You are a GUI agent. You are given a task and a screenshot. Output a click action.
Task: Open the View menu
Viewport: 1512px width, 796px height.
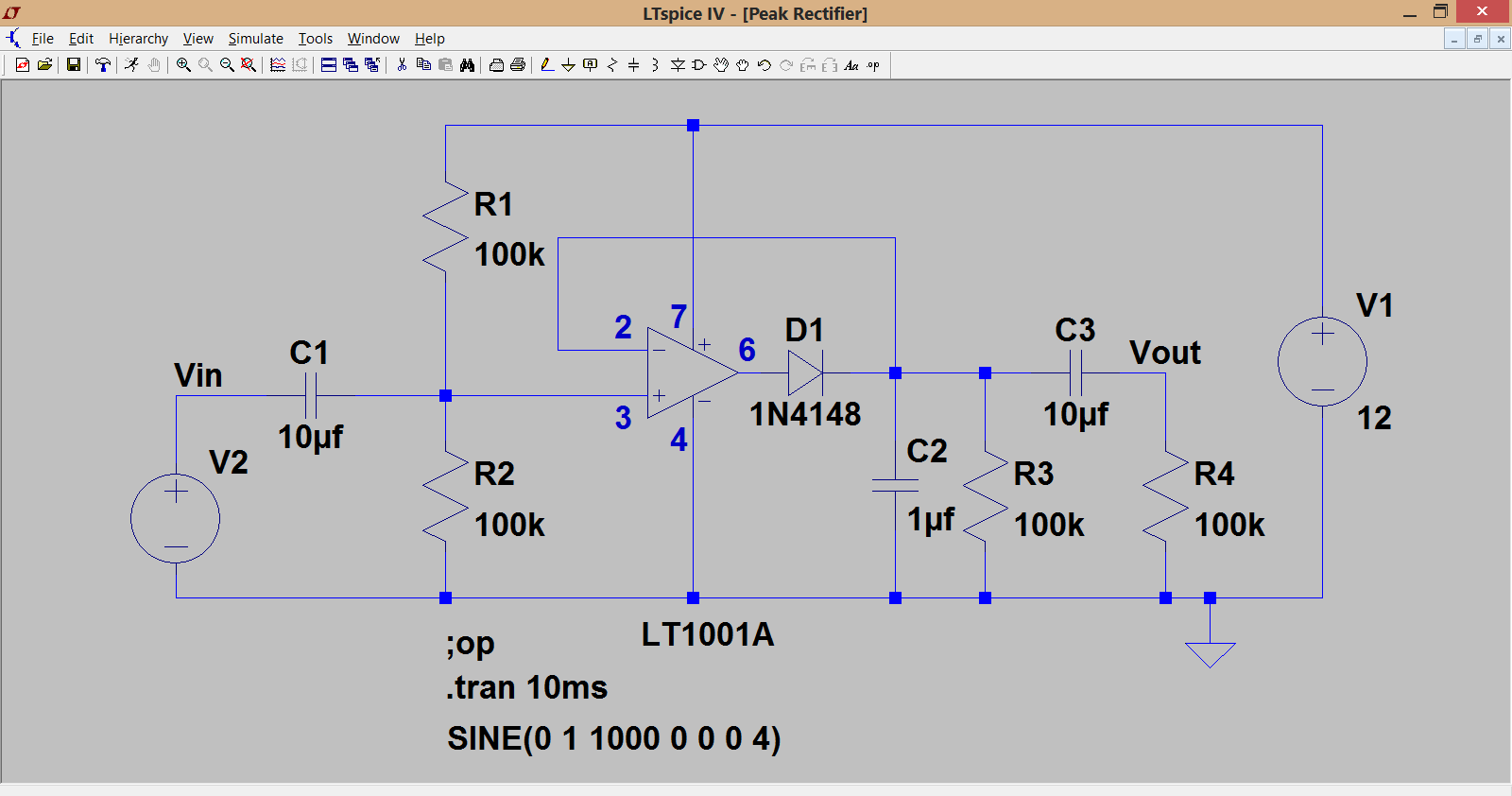198,39
